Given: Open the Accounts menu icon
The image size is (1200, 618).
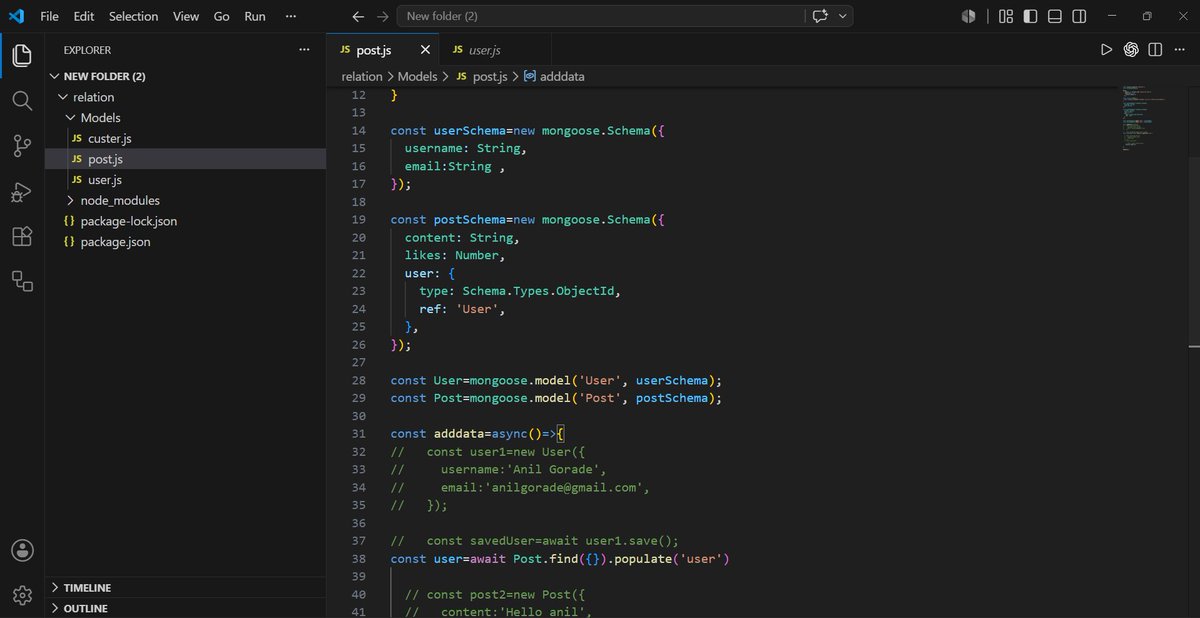Looking at the screenshot, I should point(22,550).
